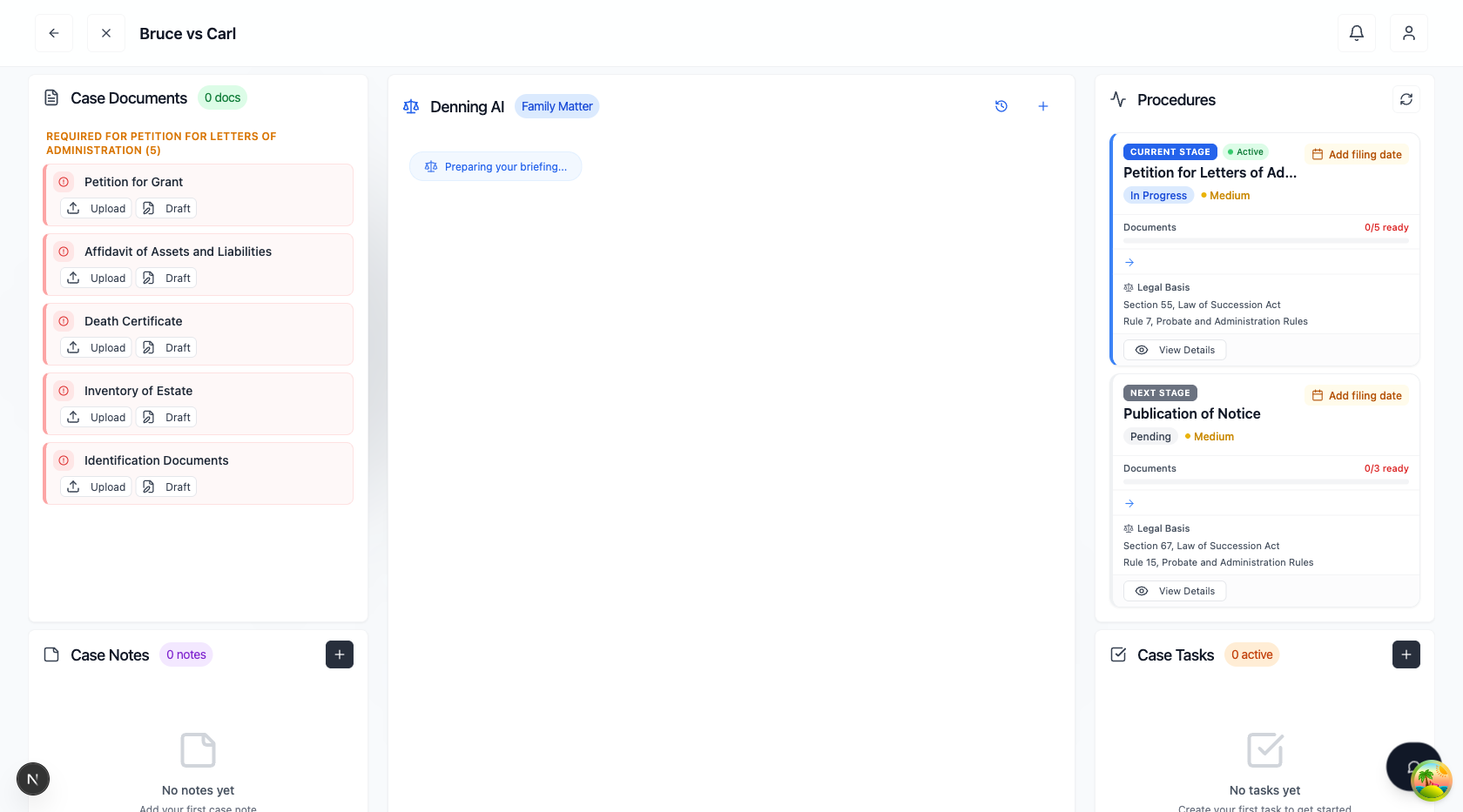Click the NEXT STAGE label
This screenshot has height=812, width=1463.
1160,393
